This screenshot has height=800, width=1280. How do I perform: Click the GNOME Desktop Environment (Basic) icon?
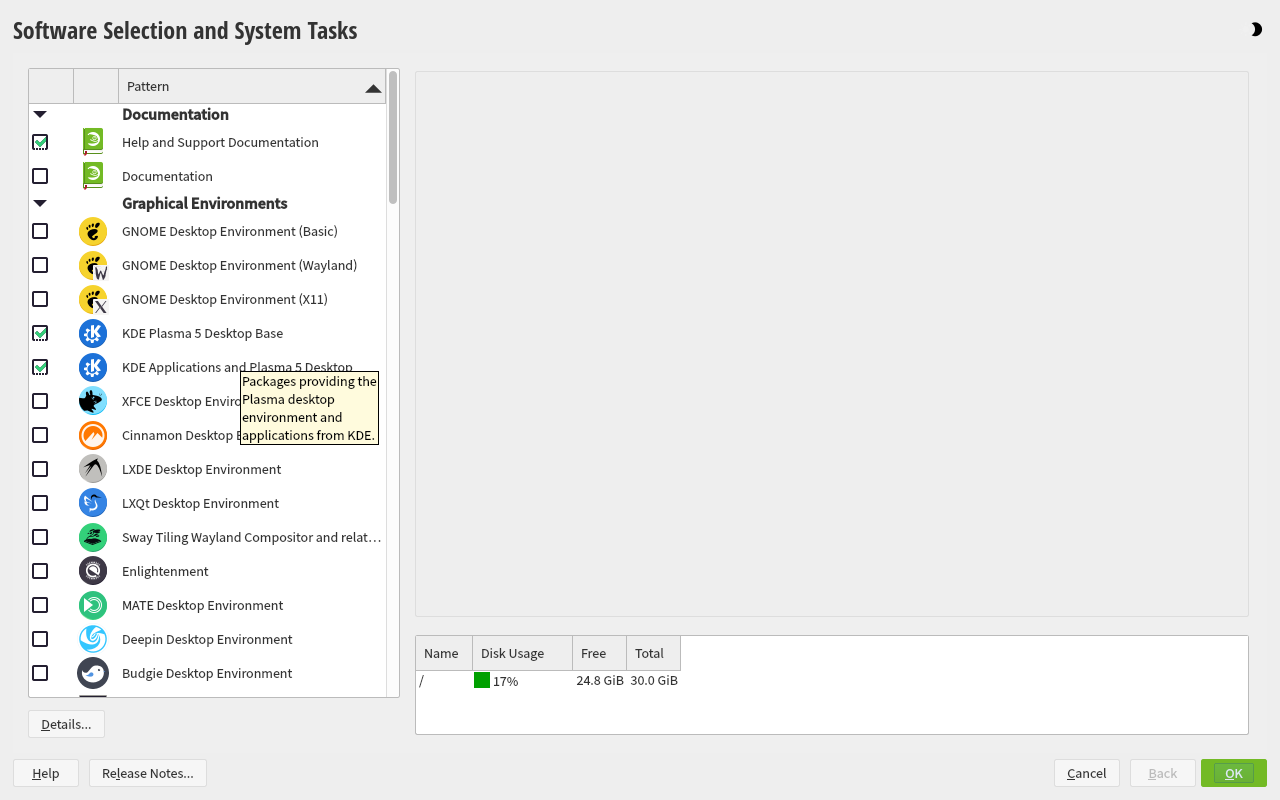coord(93,231)
